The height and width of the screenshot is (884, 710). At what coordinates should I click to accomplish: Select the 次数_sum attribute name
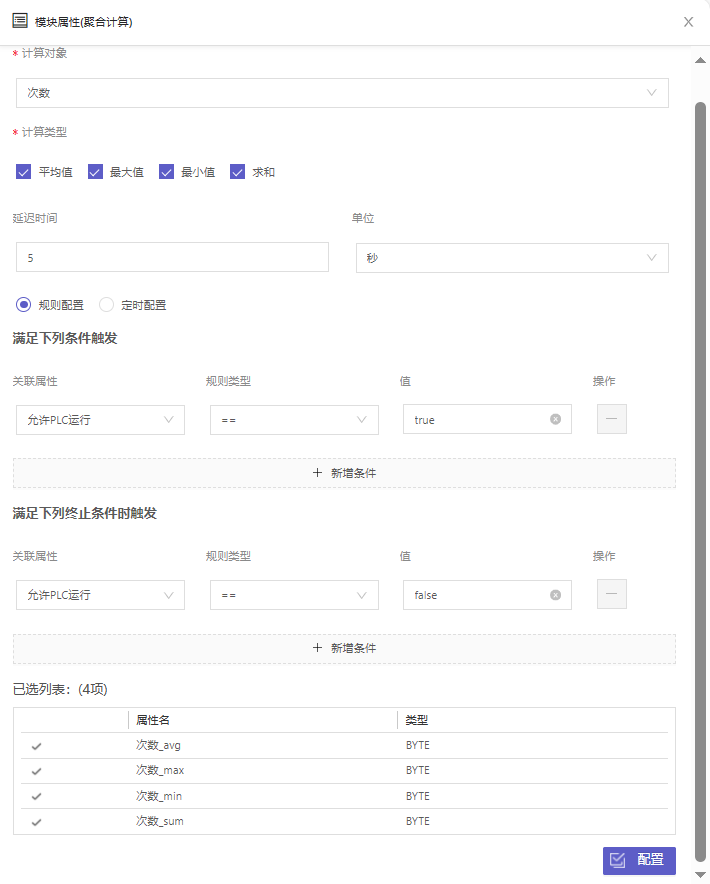(x=160, y=821)
